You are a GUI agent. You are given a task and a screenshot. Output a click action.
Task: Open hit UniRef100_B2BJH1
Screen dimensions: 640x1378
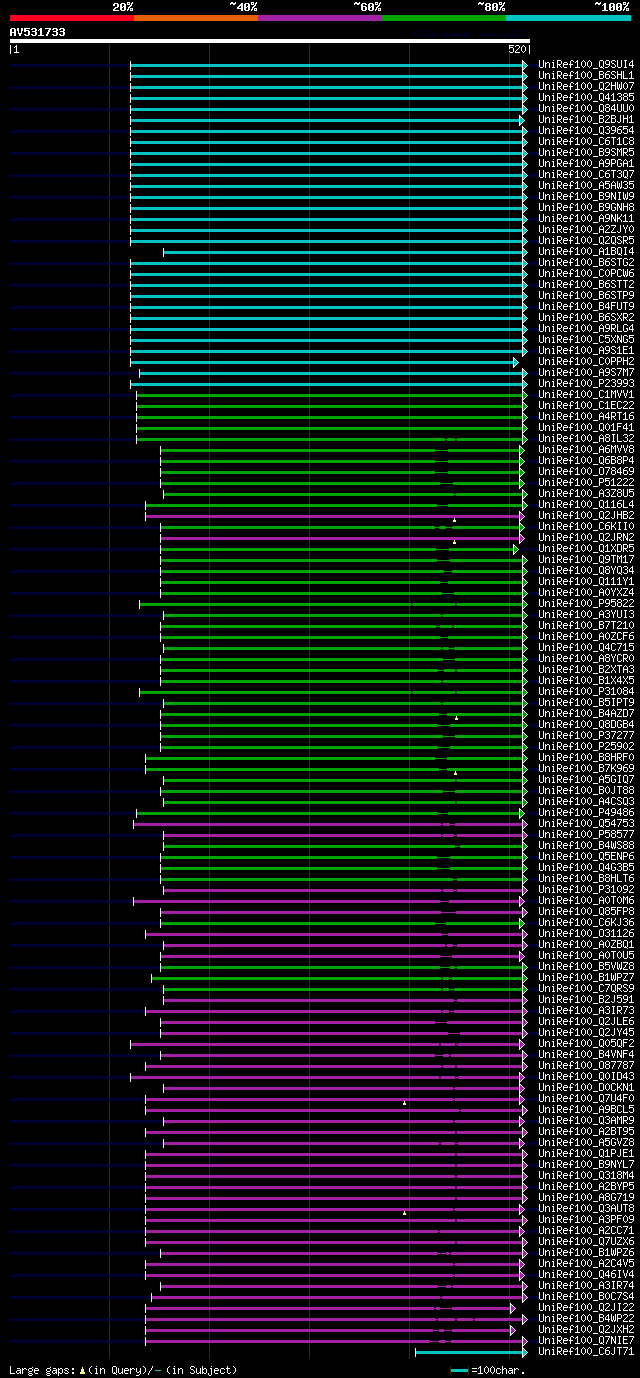pos(586,119)
